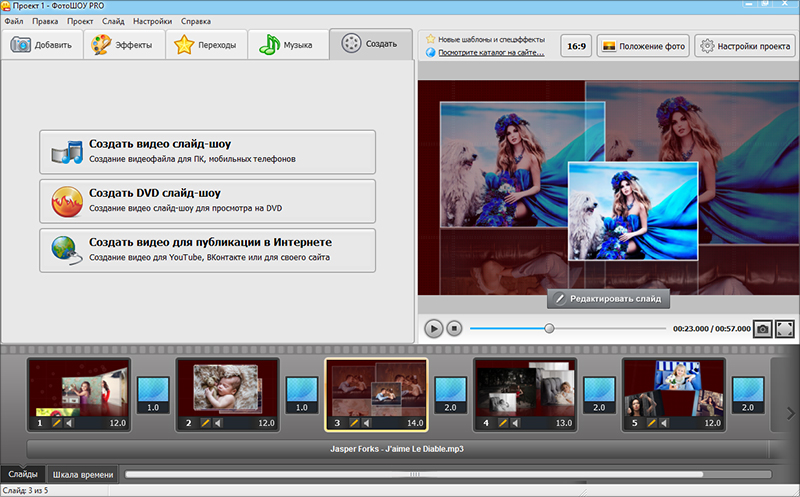Click the sound icon on slide 2
800x497 pixels.
point(218,423)
